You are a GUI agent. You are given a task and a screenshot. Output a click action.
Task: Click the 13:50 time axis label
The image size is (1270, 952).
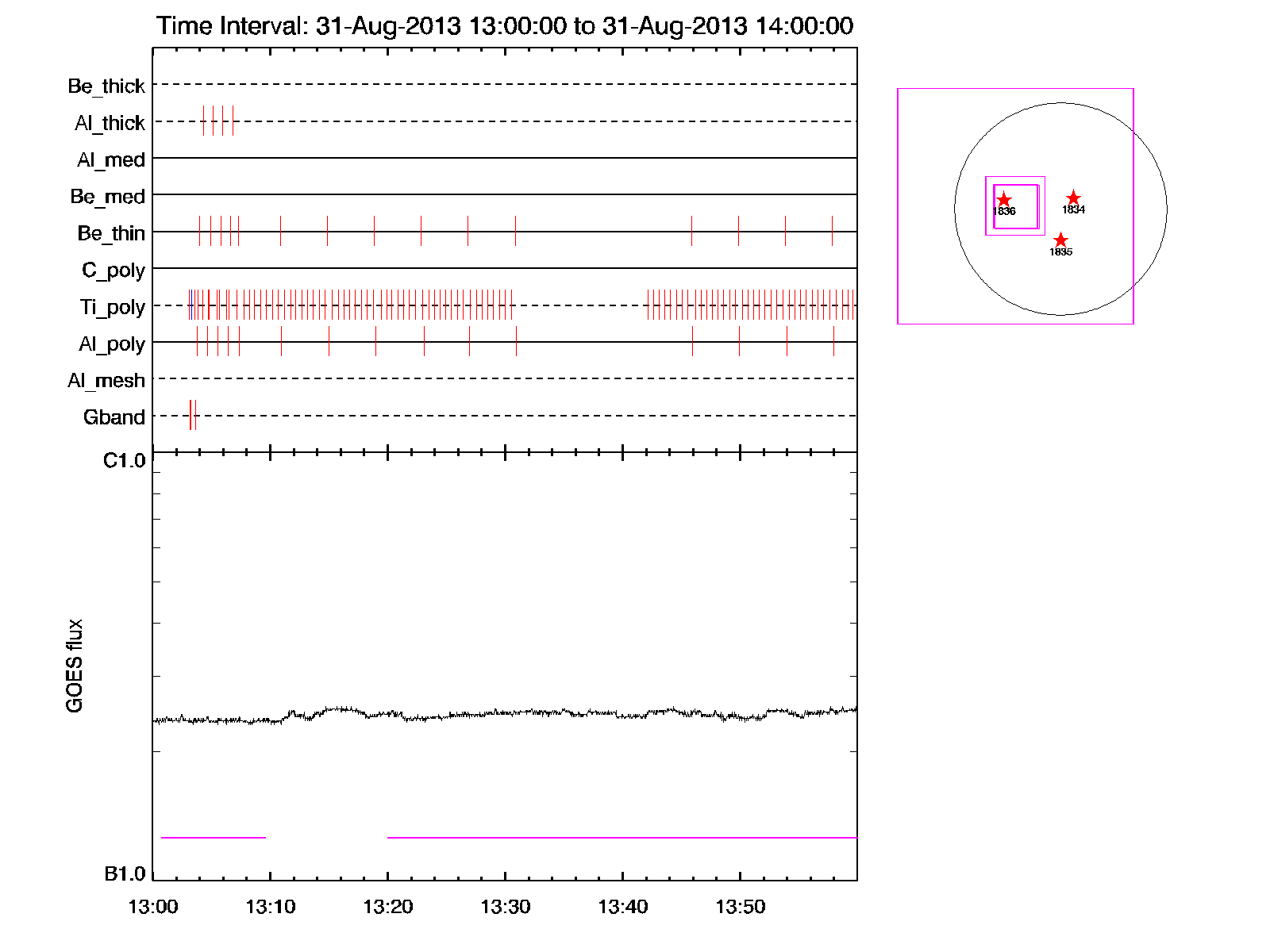click(x=740, y=907)
